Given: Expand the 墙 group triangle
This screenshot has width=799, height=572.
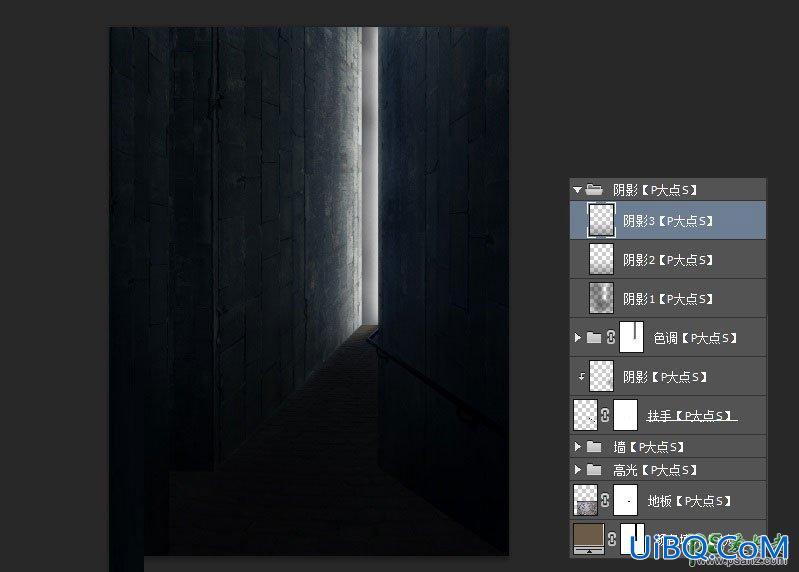Looking at the screenshot, I should tap(577, 447).
